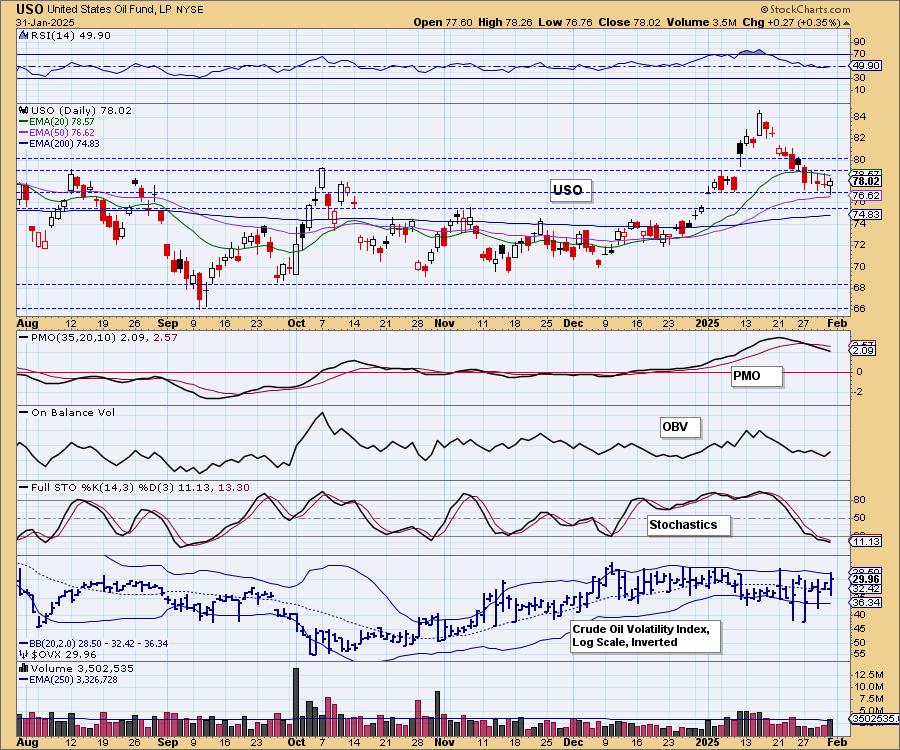Click the $OVX 29.96 legend label
The image size is (900, 750).
pos(58,654)
